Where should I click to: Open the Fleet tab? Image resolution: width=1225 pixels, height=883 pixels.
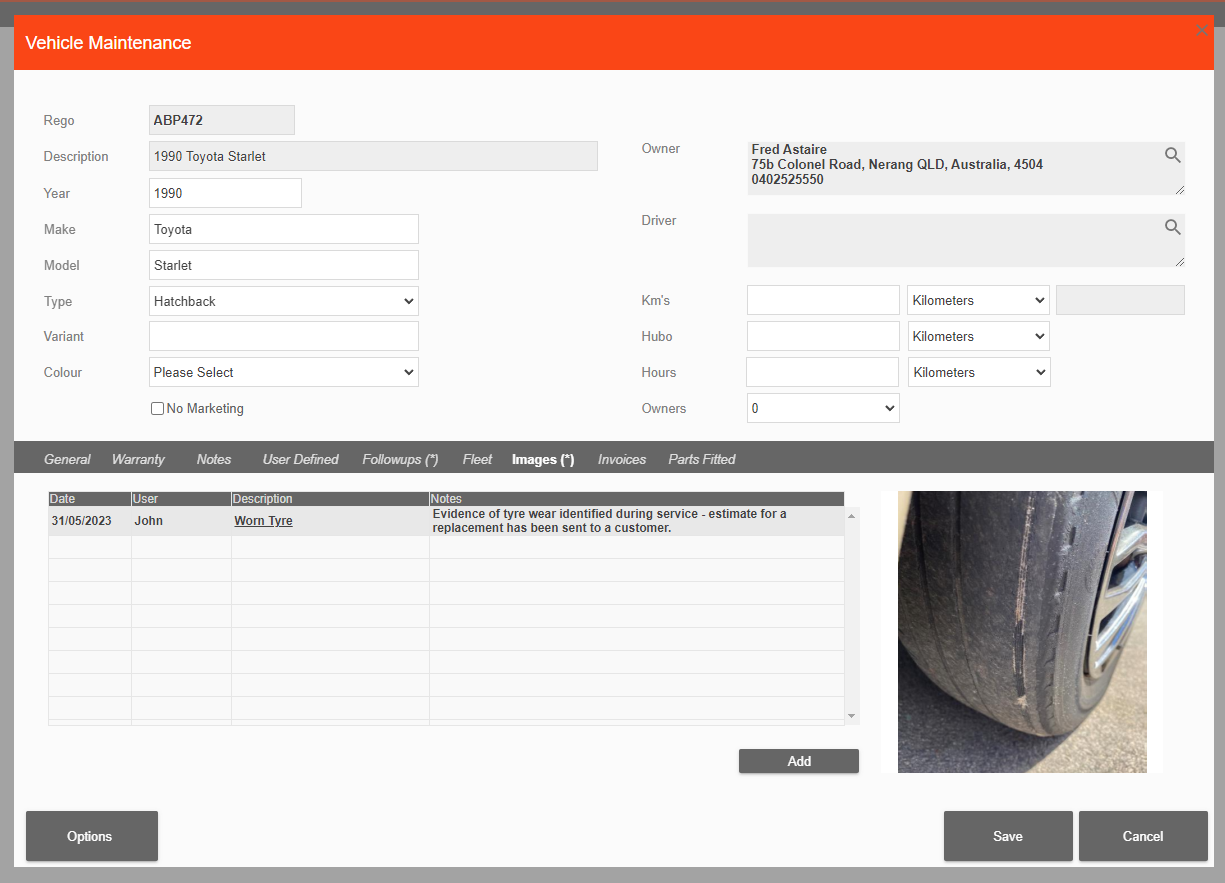[x=477, y=459]
